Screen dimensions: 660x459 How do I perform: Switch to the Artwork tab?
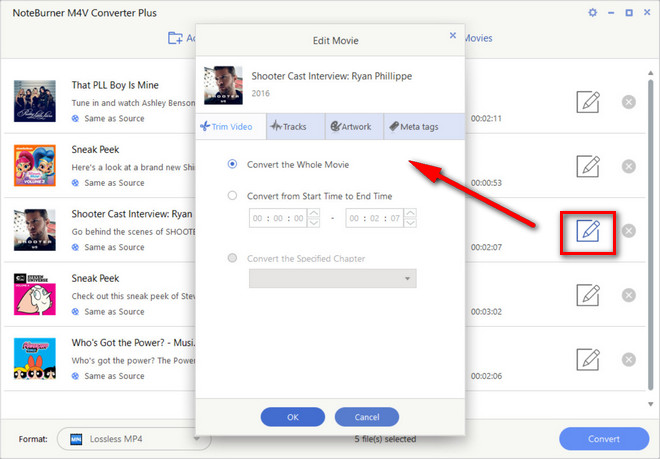(351, 127)
